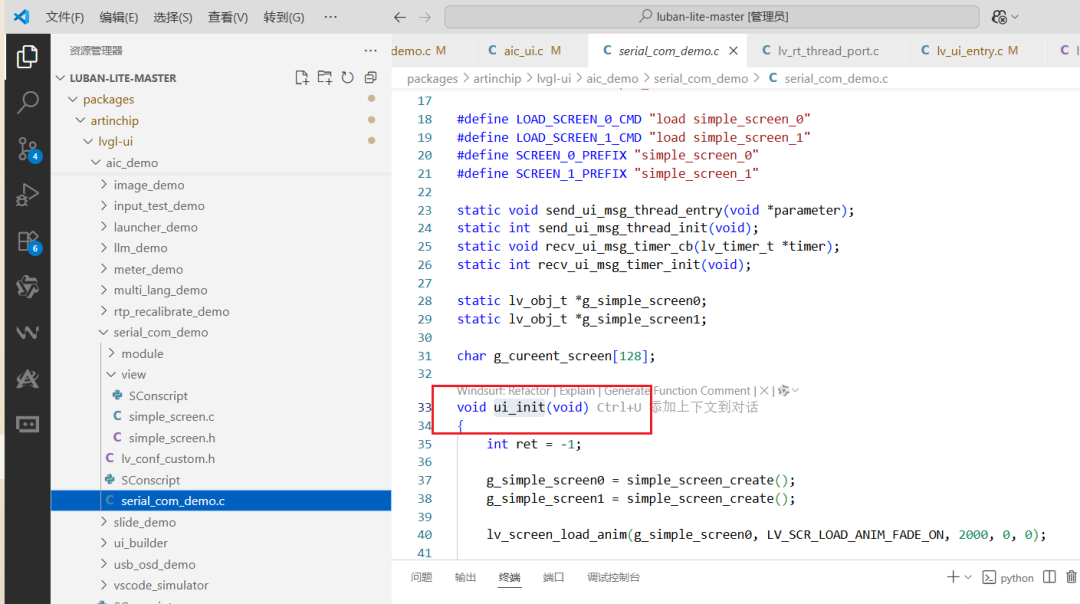Image resolution: width=1080 pixels, height=604 pixels.
Task: Kill the terminal with trash icon
Action: click(x=1071, y=577)
